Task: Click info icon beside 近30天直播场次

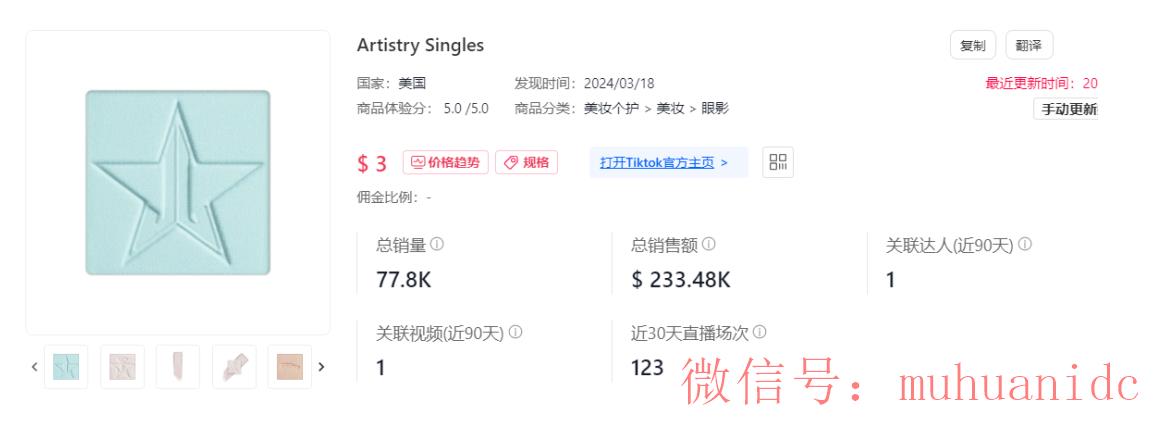Action: click(760, 332)
